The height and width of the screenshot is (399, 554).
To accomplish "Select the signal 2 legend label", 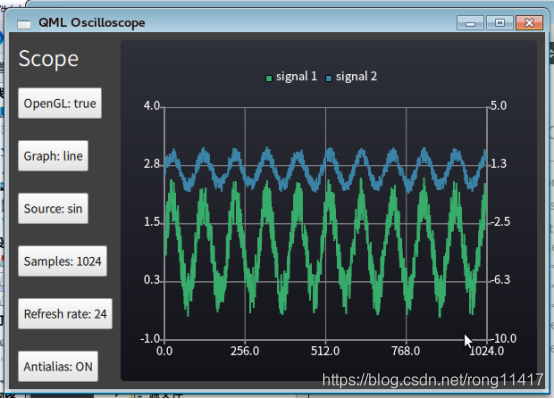I will pyautogui.click(x=356, y=76).
